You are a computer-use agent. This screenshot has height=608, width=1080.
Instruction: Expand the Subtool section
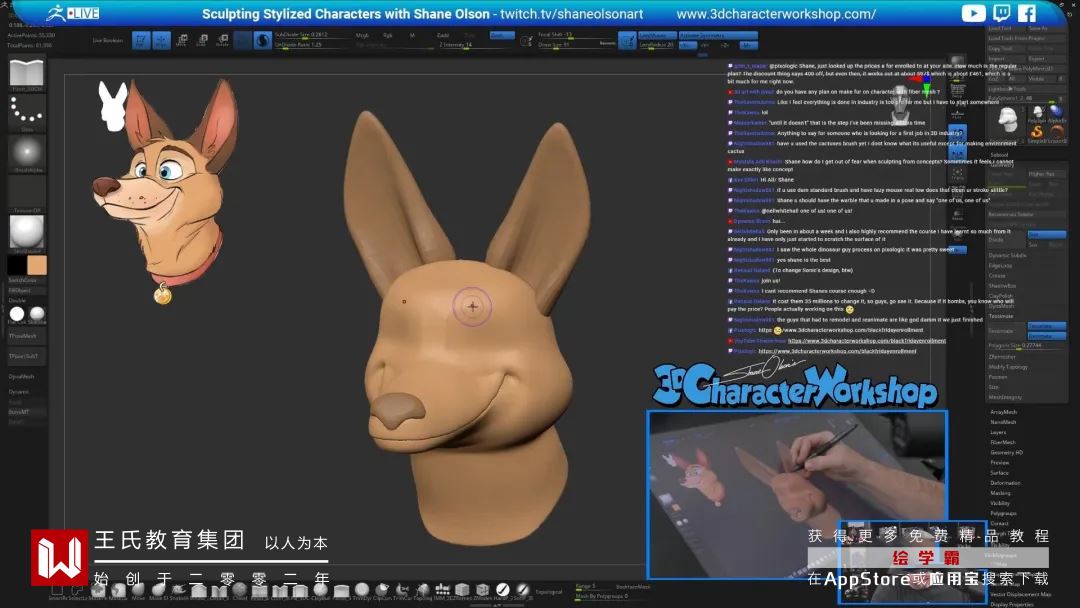(999, 155)
